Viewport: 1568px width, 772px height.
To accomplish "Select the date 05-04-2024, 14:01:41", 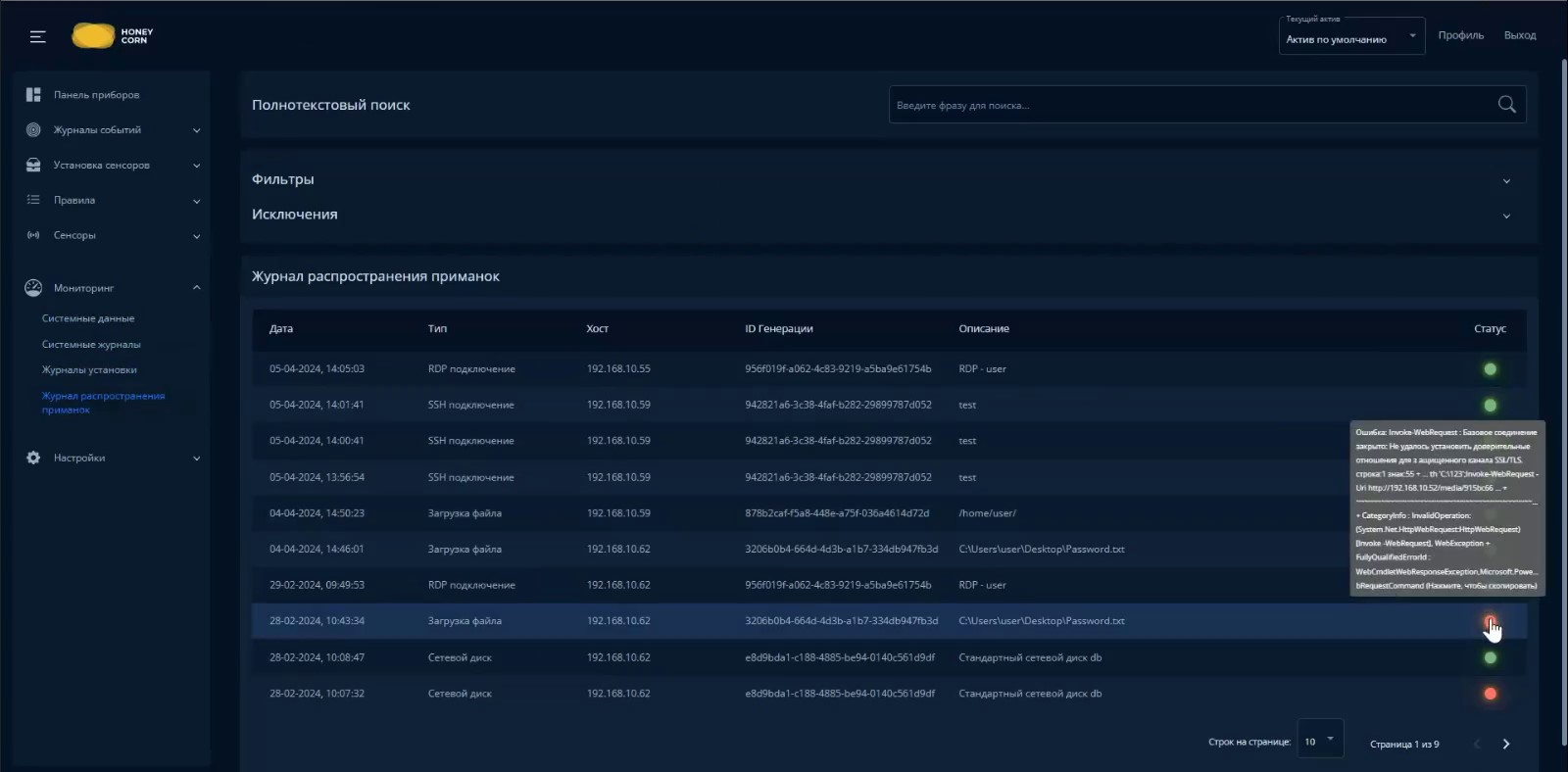I will (317, 405).
